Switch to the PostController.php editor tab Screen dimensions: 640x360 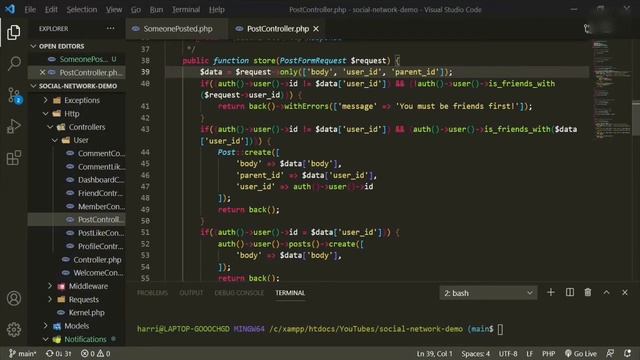coord(277,29)
